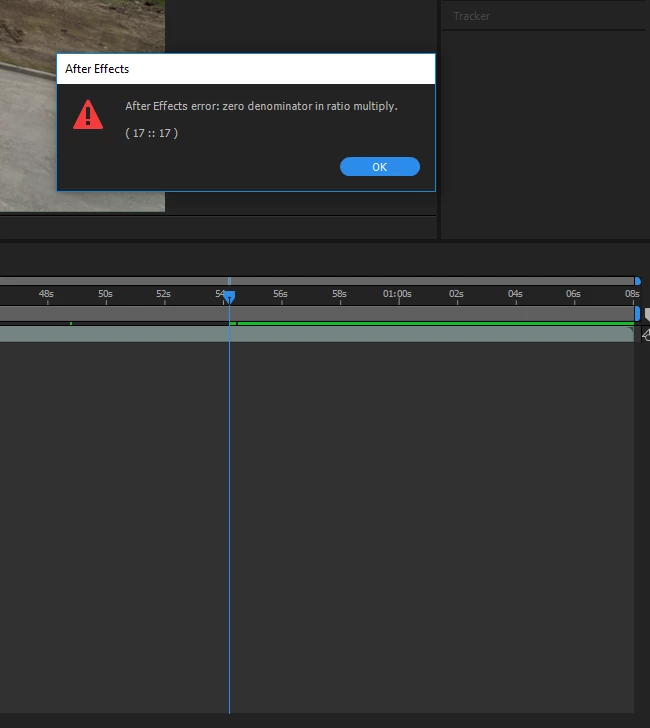Image resolution: width=650 pixels, height=728 pixels.
Task: Select the blue current-time indicator handle
Action: coord(229,297)
